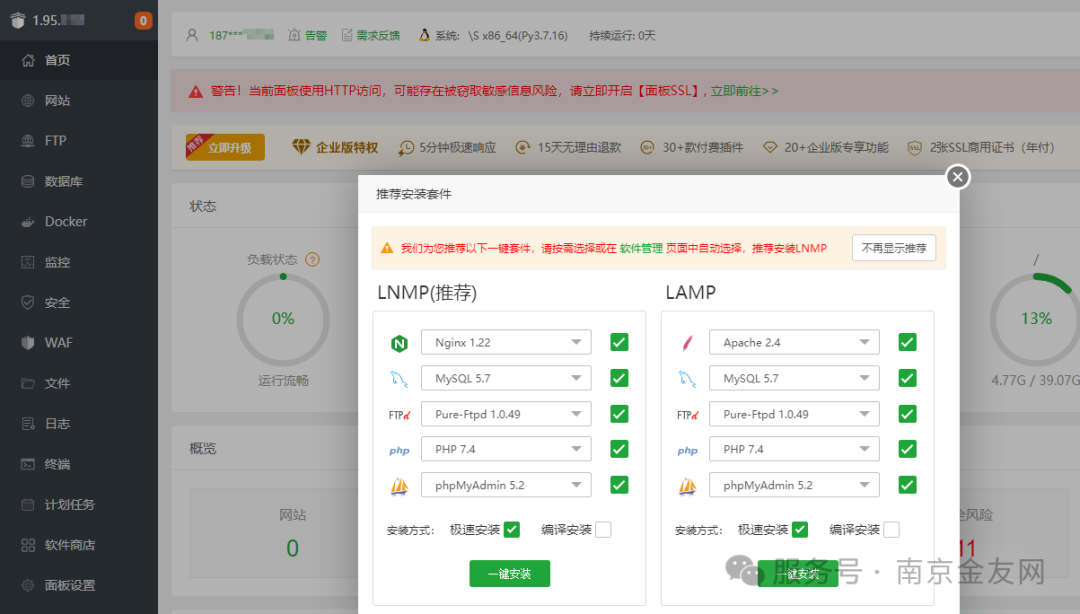1080x614 pixels.
Task: Go to 数据库 in the sidebar menu
Action: pos(63,182)
